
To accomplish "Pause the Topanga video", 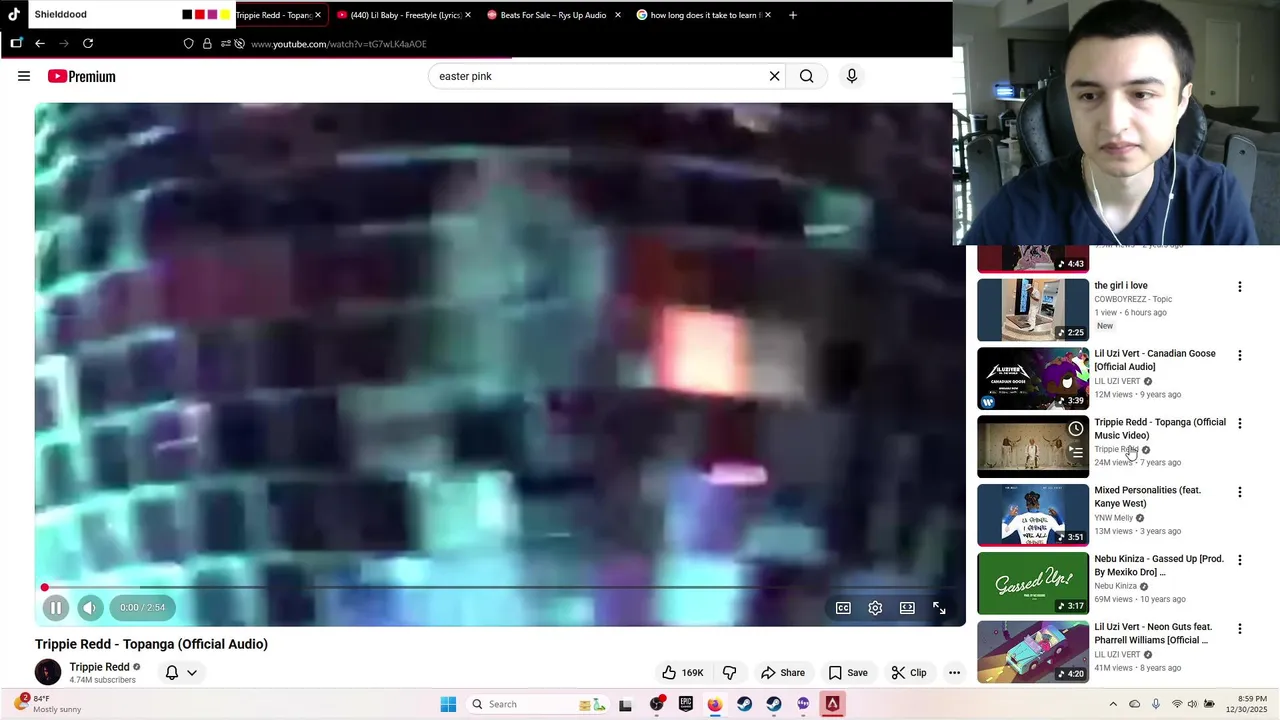I will 56,607.
